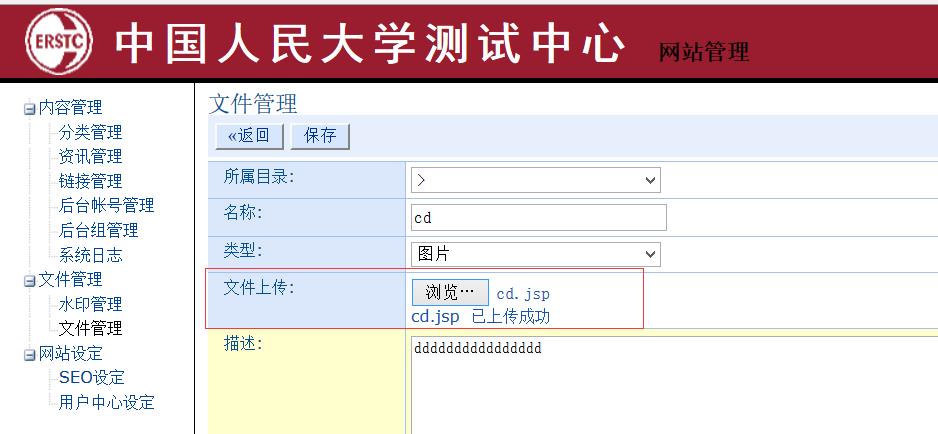Click the 名称 input field containing cd

pos(538,217)
